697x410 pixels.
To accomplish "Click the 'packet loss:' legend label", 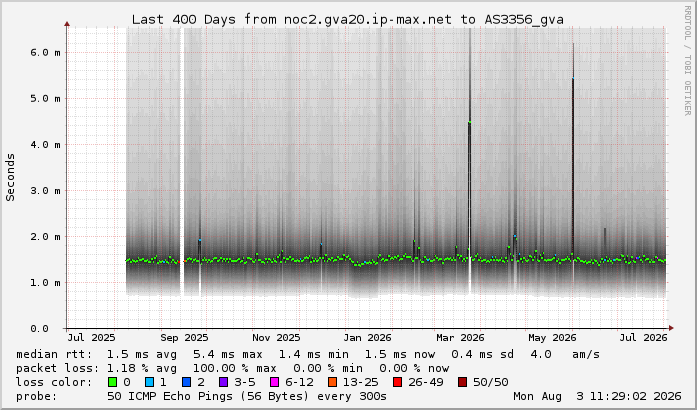I will (x=57, y=368).
